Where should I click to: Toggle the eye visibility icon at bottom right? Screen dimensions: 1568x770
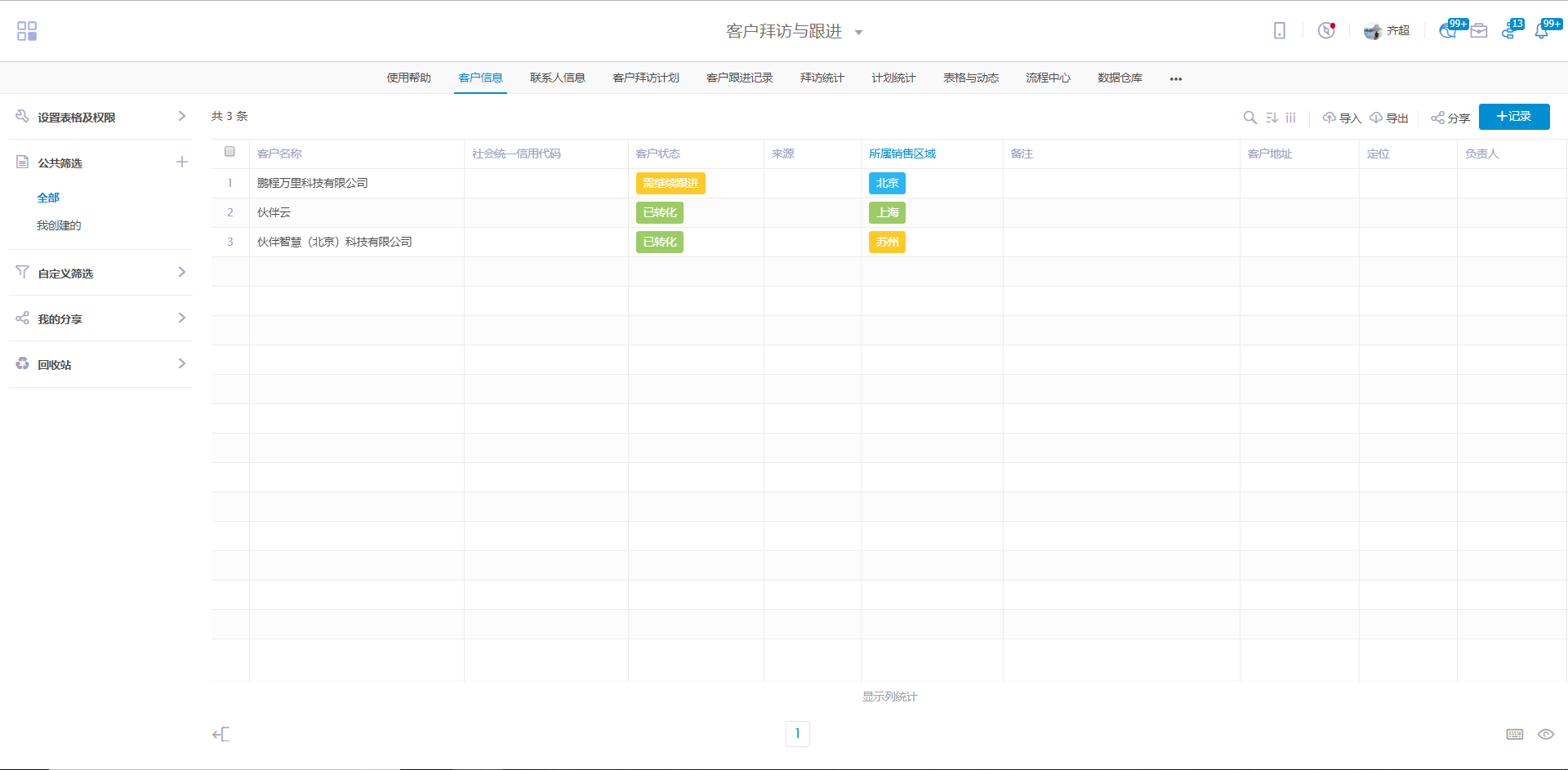(x=1545, y=734)
